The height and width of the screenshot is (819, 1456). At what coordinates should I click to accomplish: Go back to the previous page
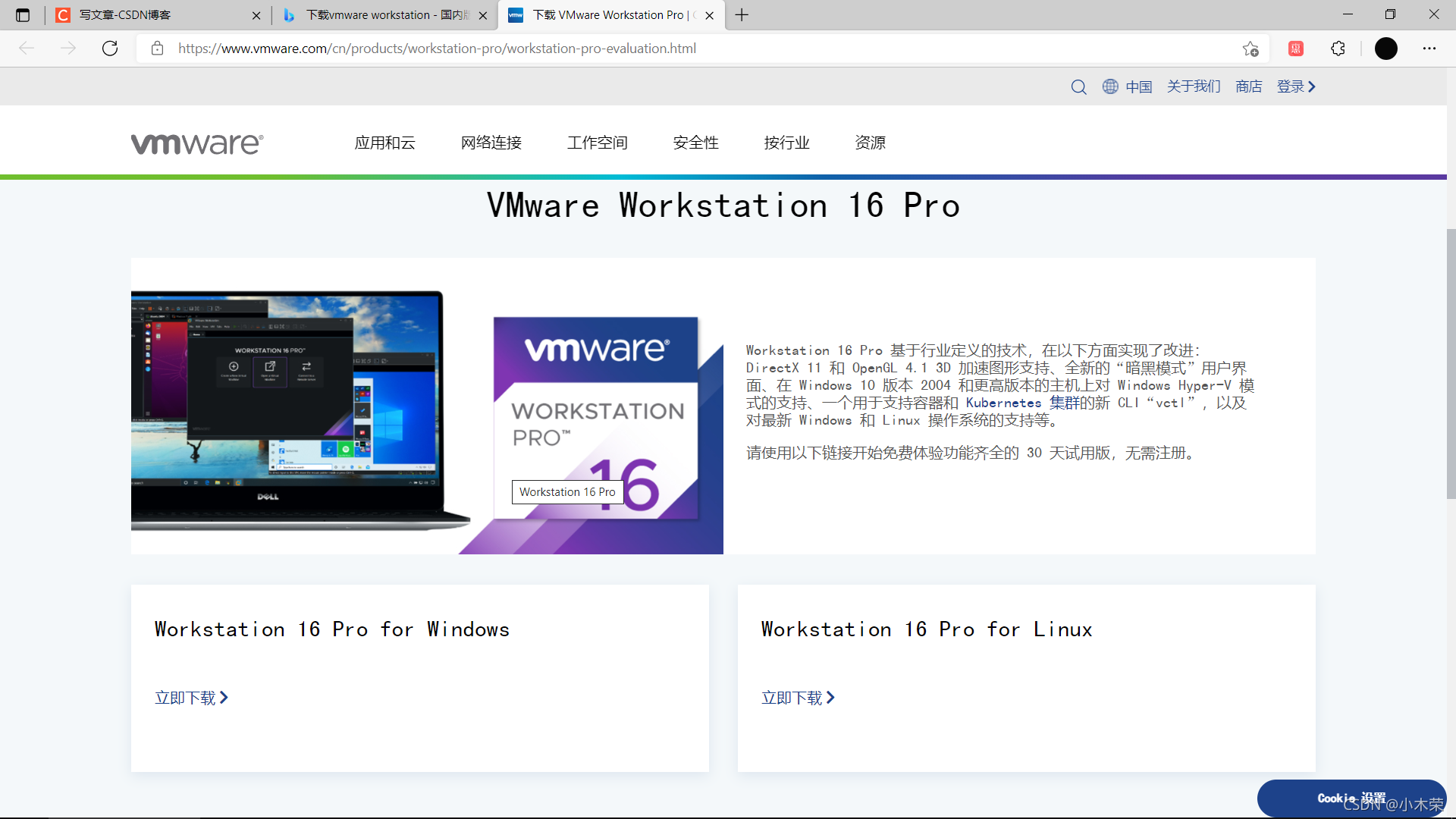[x=27, y=49]
